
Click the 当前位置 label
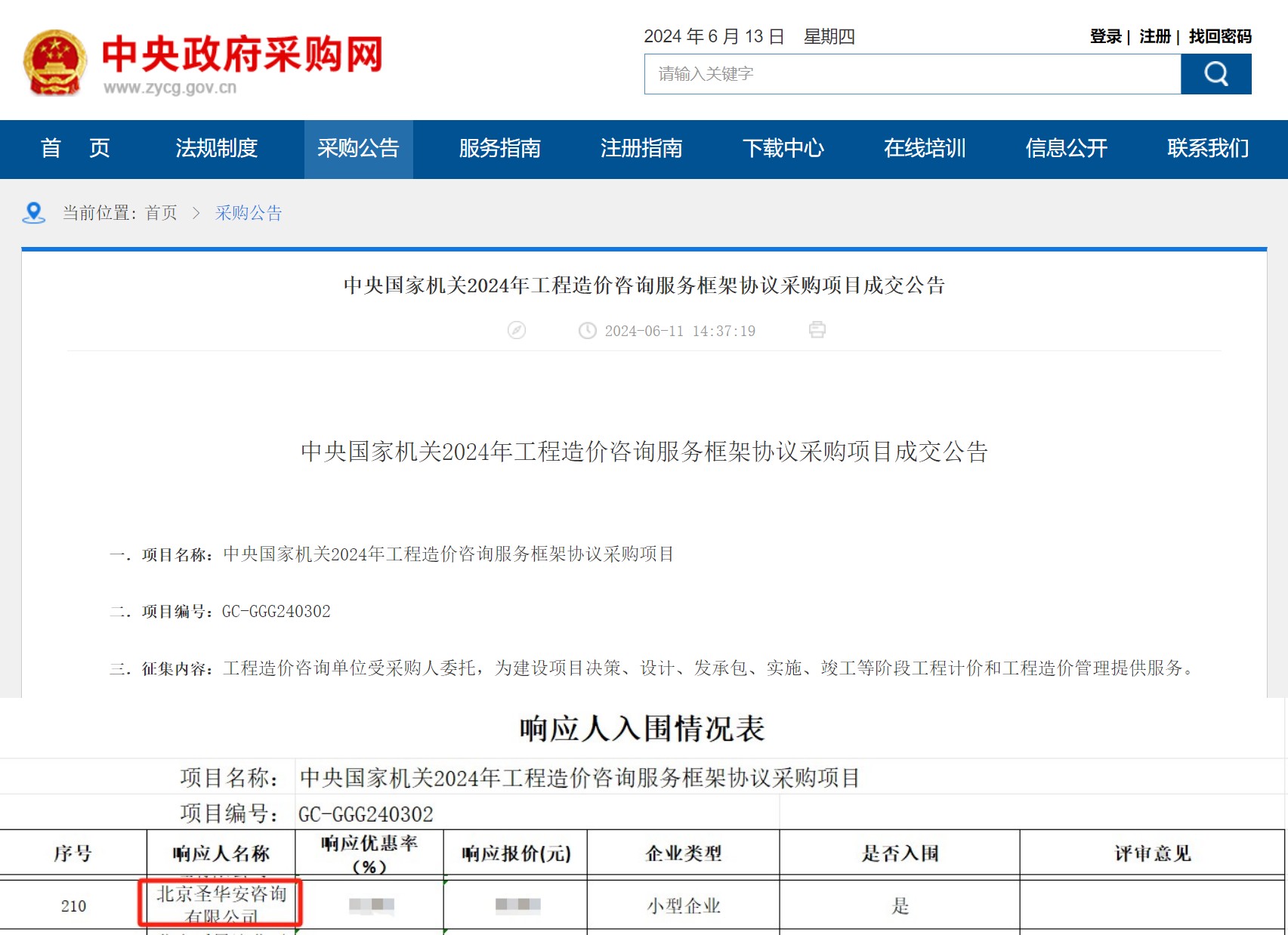(100, 213)
